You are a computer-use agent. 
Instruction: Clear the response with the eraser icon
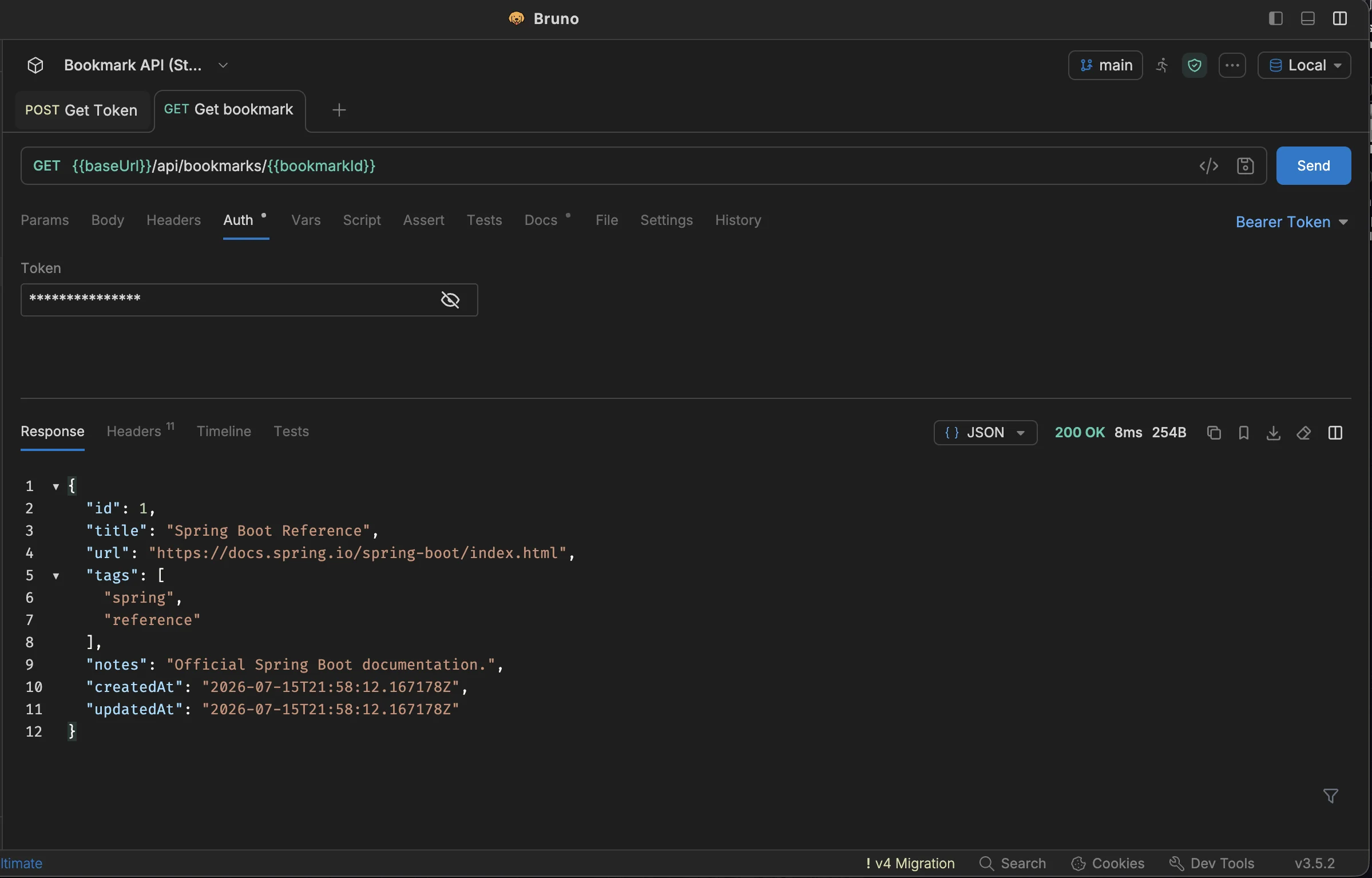pos(1303,433)
